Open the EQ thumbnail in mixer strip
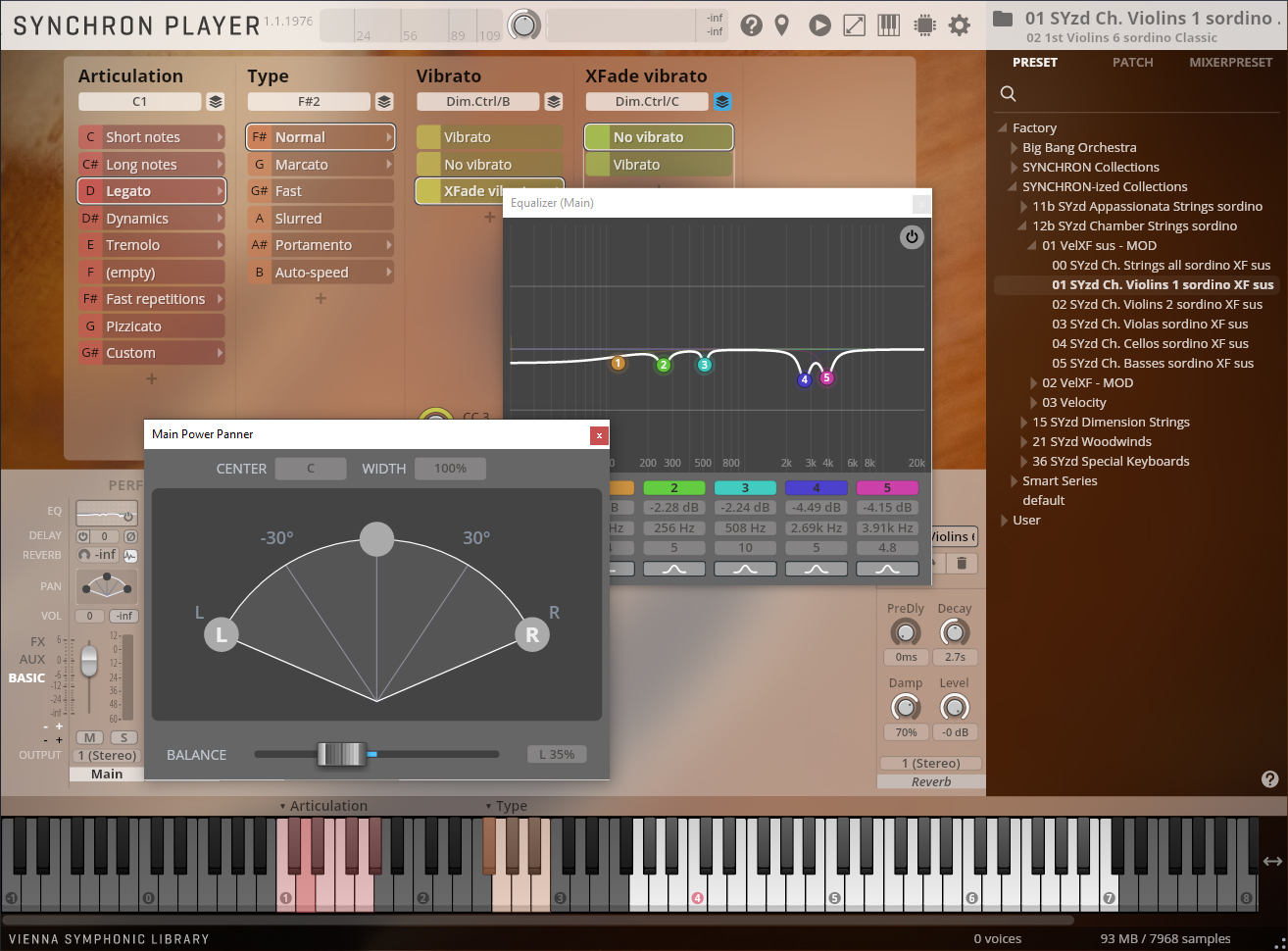 point(107,513)
